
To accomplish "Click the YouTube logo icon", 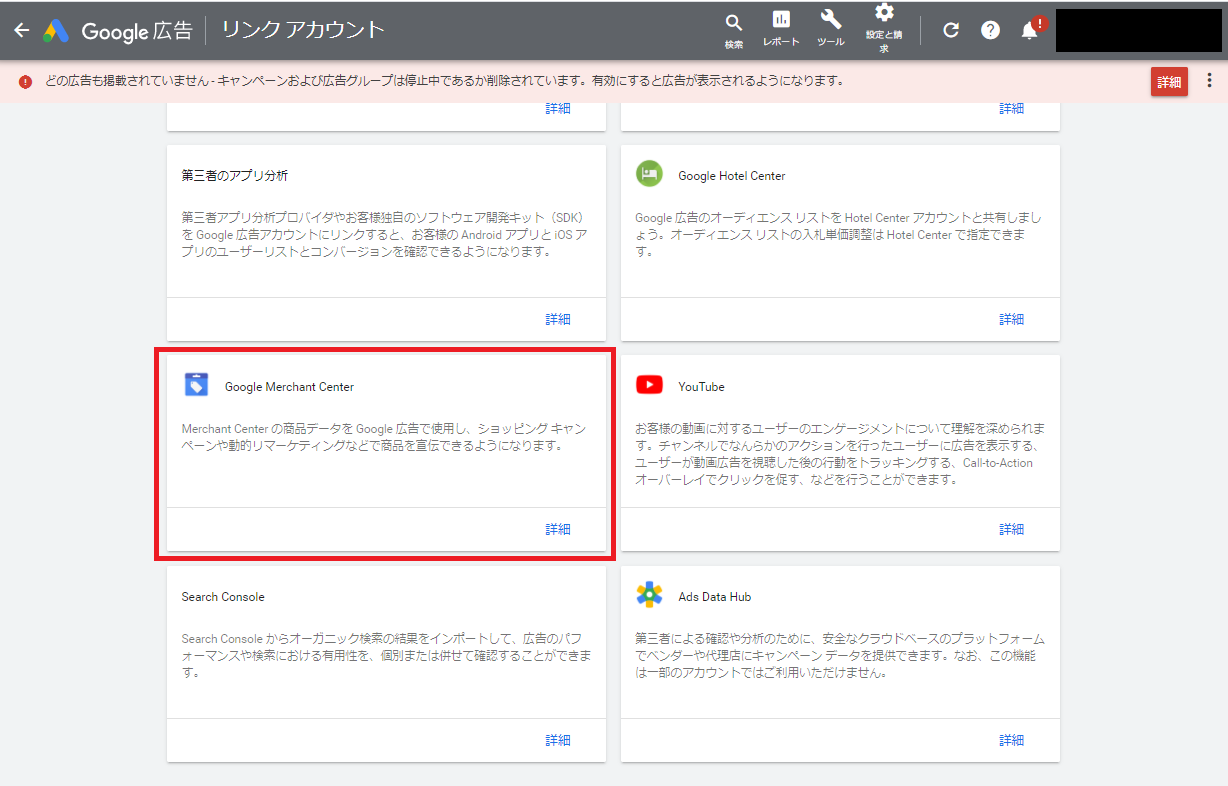I will click(649, 385).
